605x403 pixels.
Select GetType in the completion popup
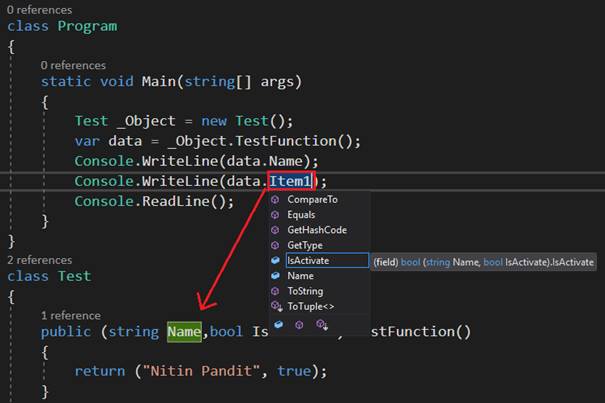point(305,245)
